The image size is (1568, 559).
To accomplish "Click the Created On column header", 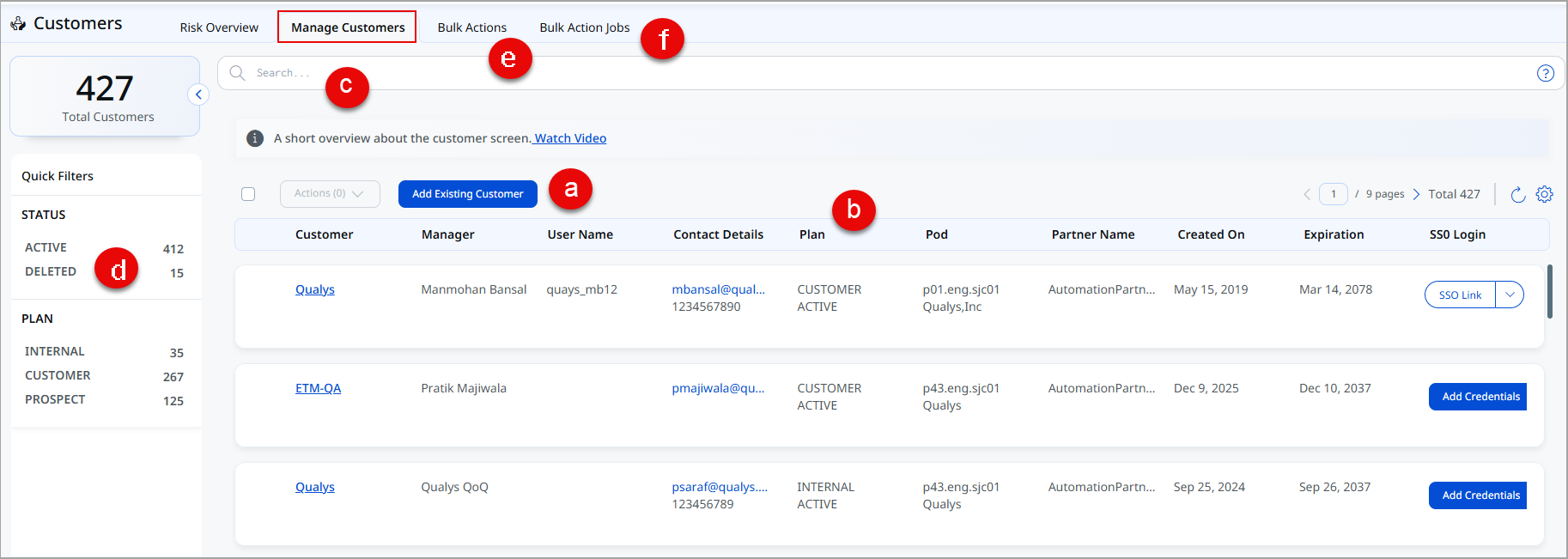I will (1211, 234).
